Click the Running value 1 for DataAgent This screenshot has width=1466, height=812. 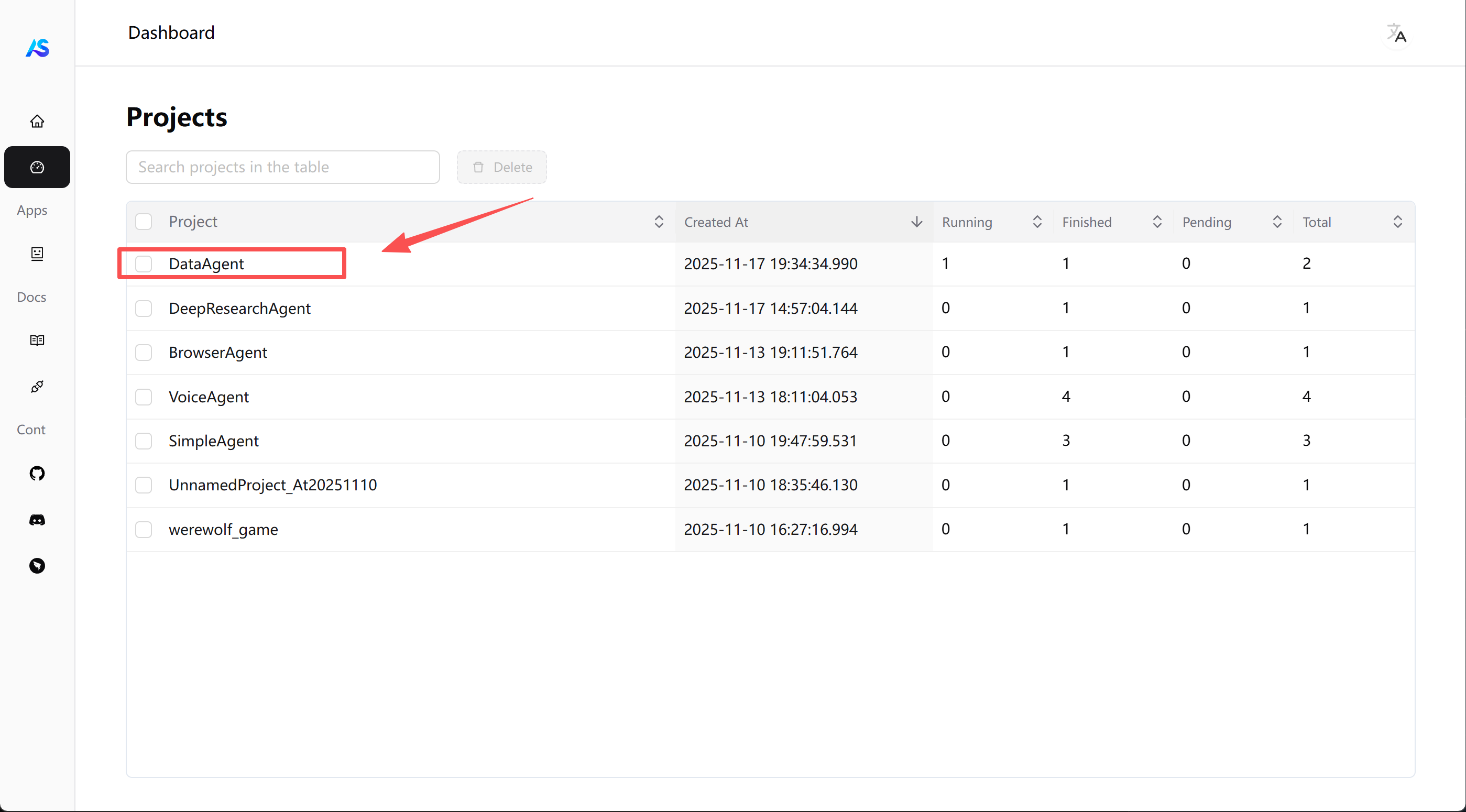click(x=945, y=264)
